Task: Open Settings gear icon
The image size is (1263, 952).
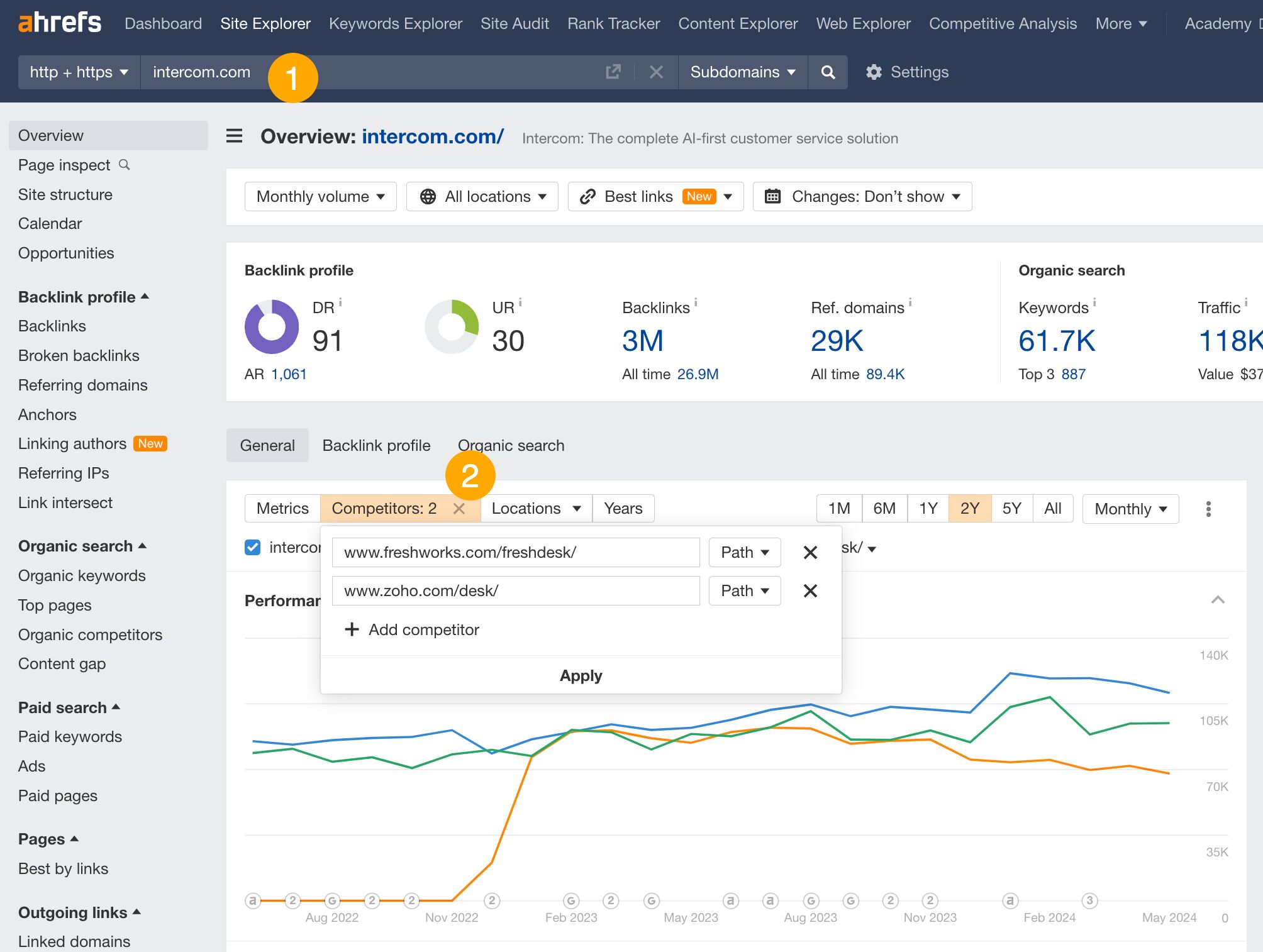Action: [874, 72]
